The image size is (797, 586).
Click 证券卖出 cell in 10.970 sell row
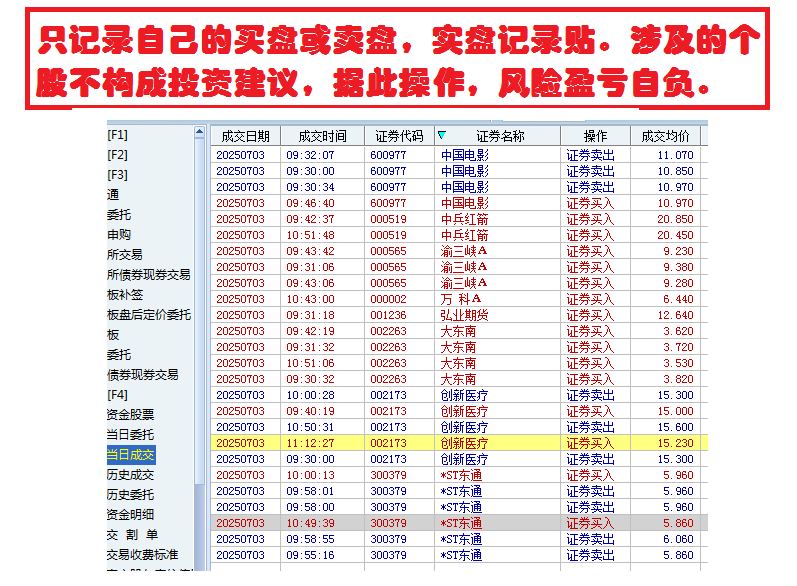(x=590, y=187)
